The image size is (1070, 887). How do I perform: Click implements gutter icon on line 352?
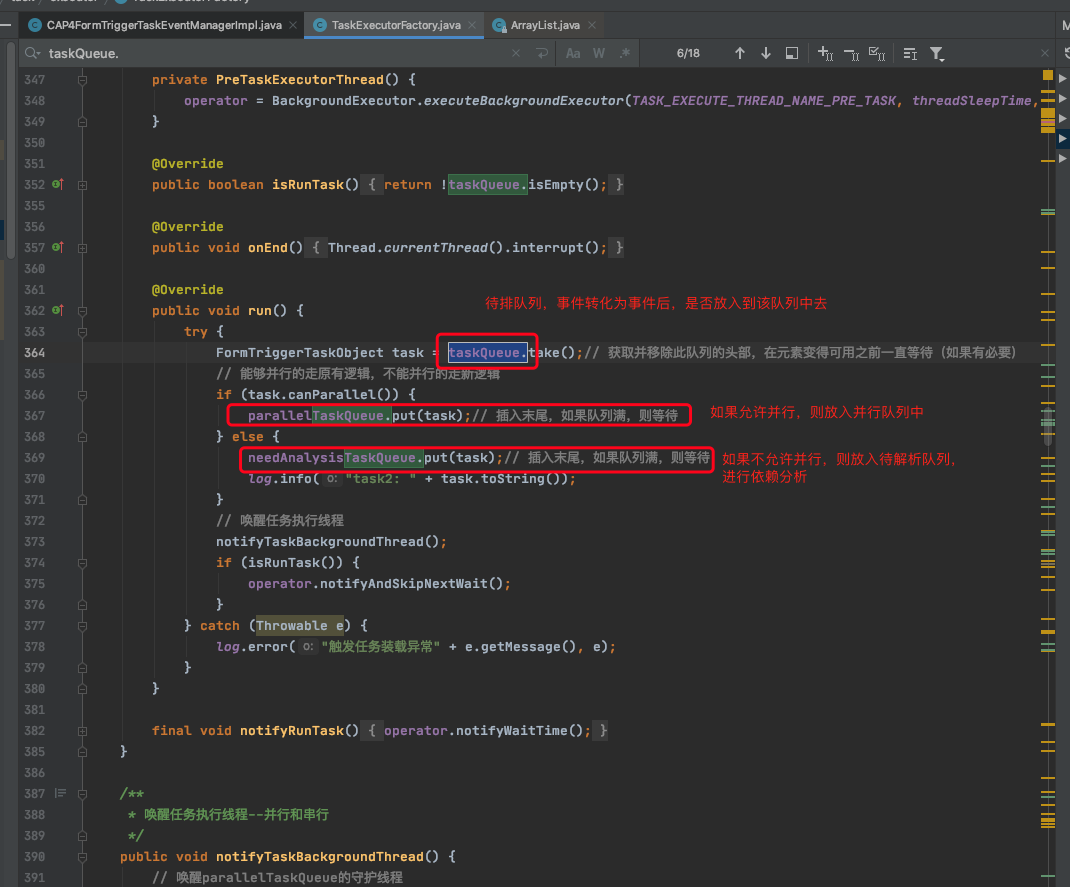57,185
